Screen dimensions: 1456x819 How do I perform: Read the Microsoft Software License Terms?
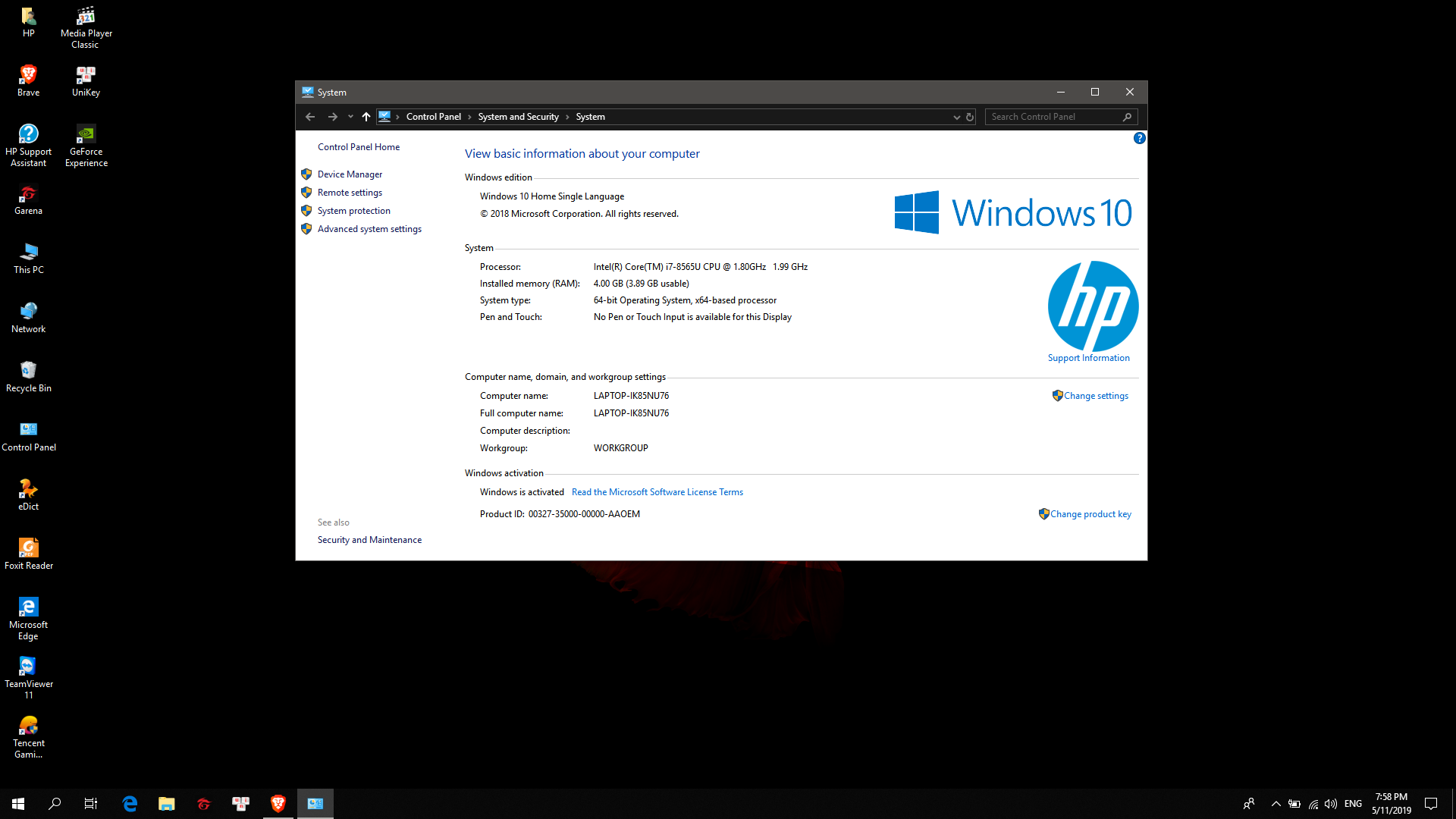[x=657, y=492]
